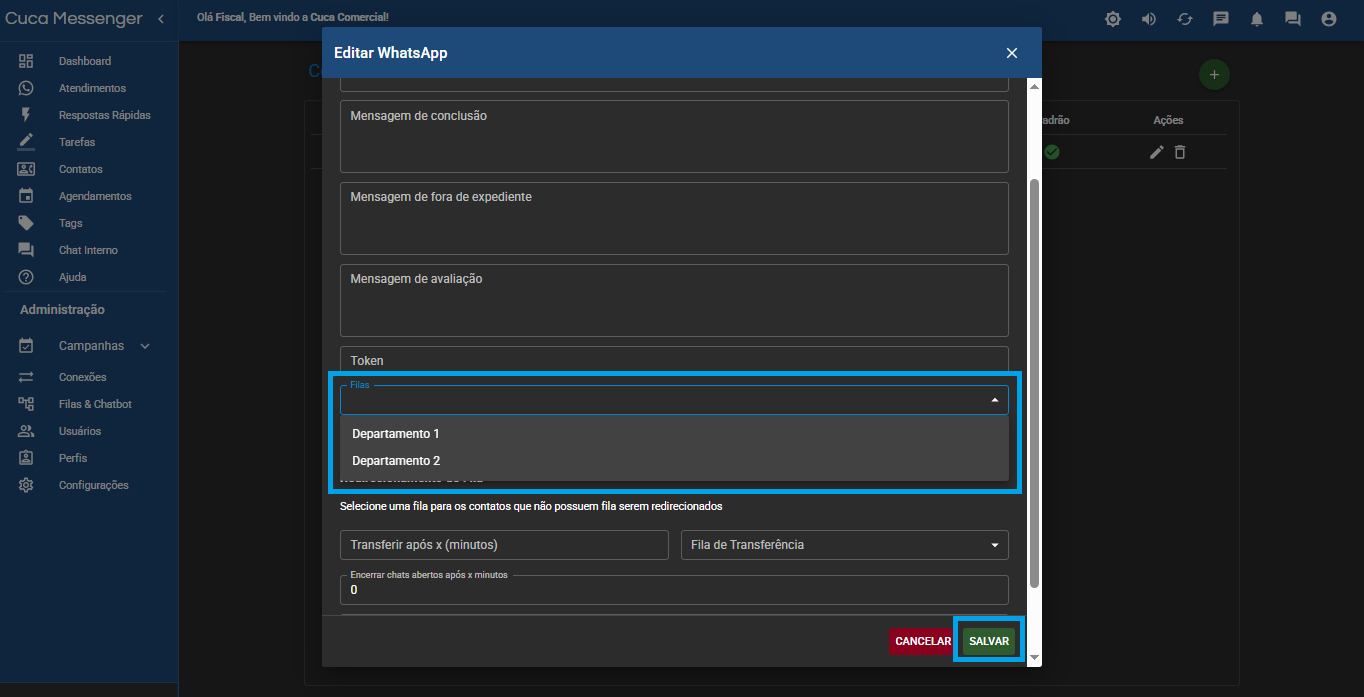Toggle theme with brightness icon in top bar

(1113, 19)
